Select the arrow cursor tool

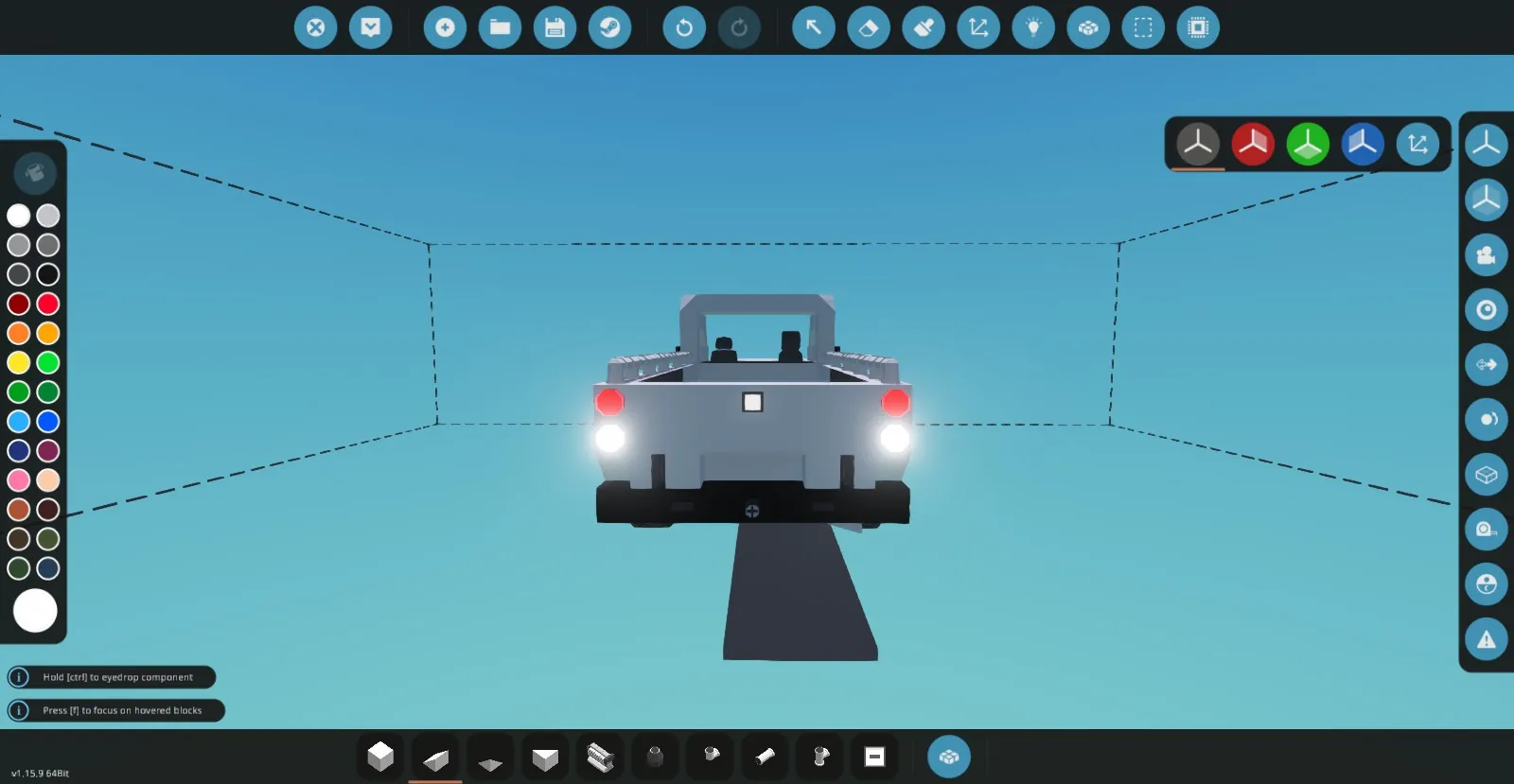(x=813, y=27)
